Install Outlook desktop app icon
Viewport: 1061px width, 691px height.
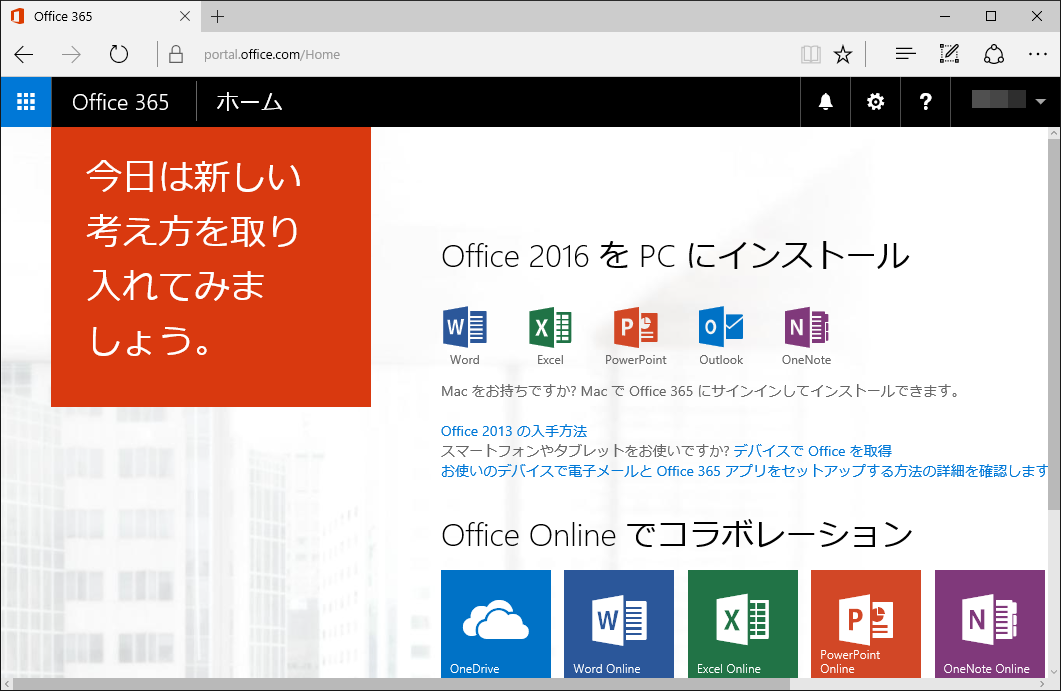721,327
